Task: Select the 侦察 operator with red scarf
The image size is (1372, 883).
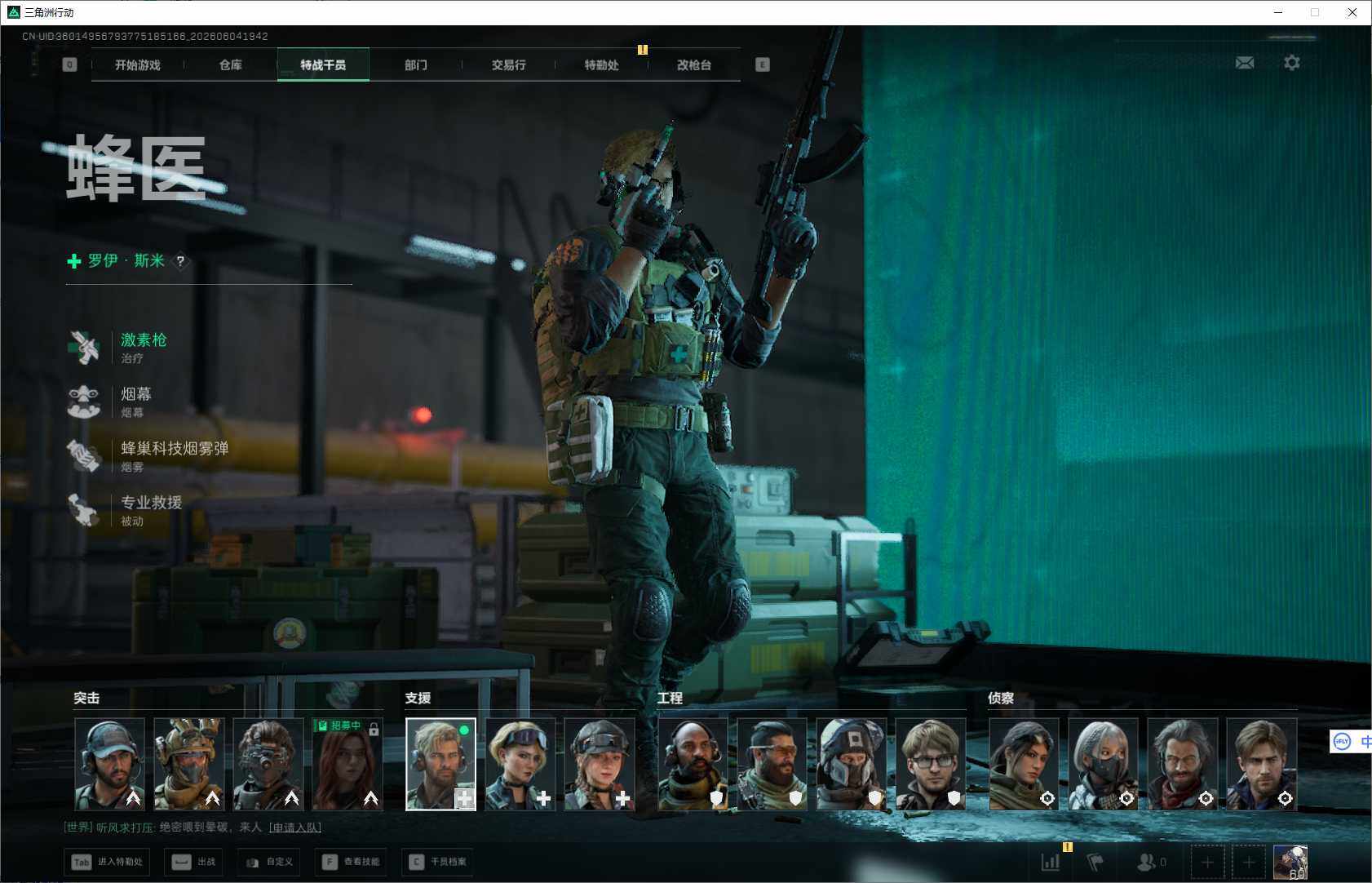Action: tap(1182, 764)
